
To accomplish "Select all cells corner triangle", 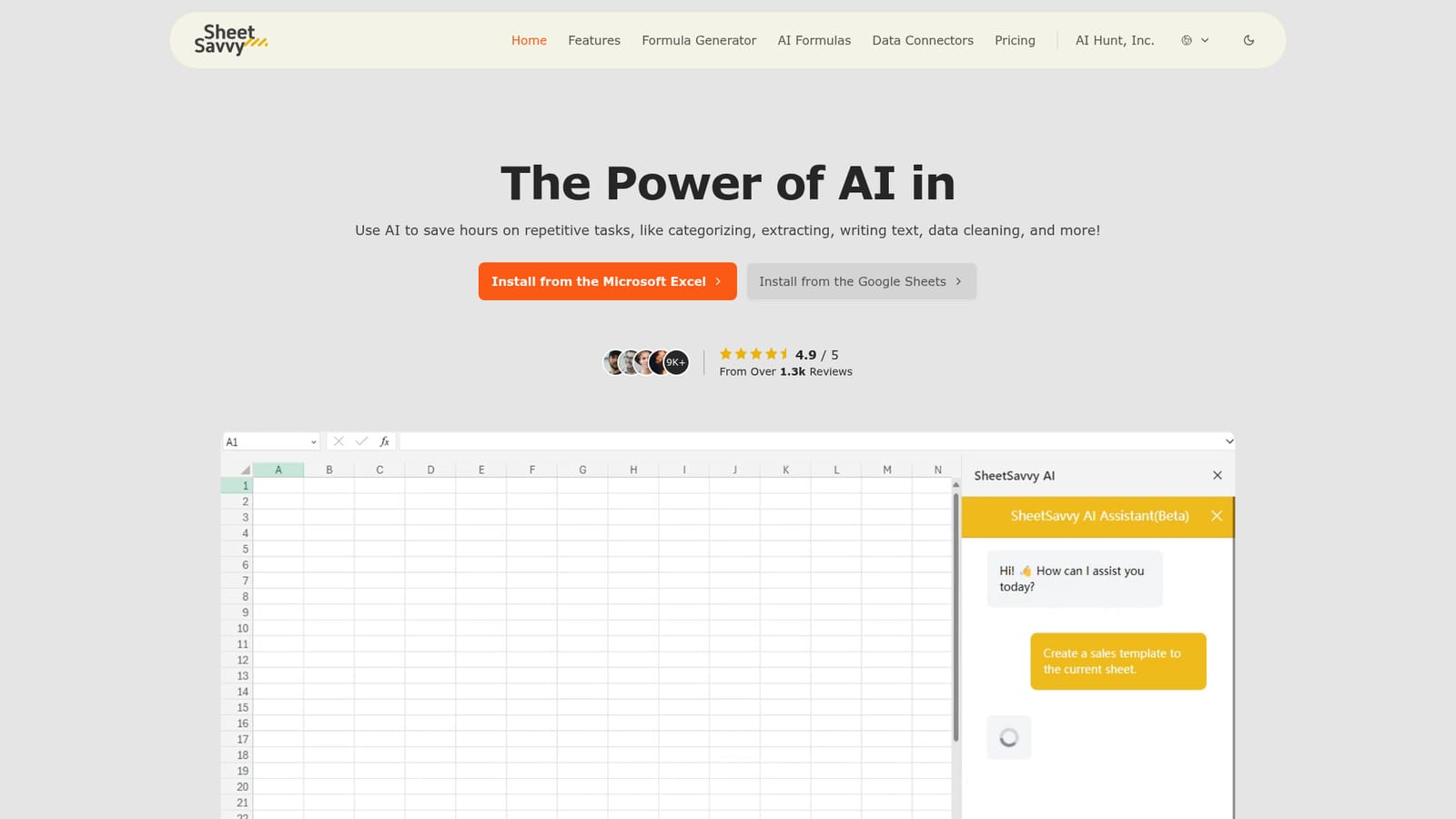I will point(244,470).
